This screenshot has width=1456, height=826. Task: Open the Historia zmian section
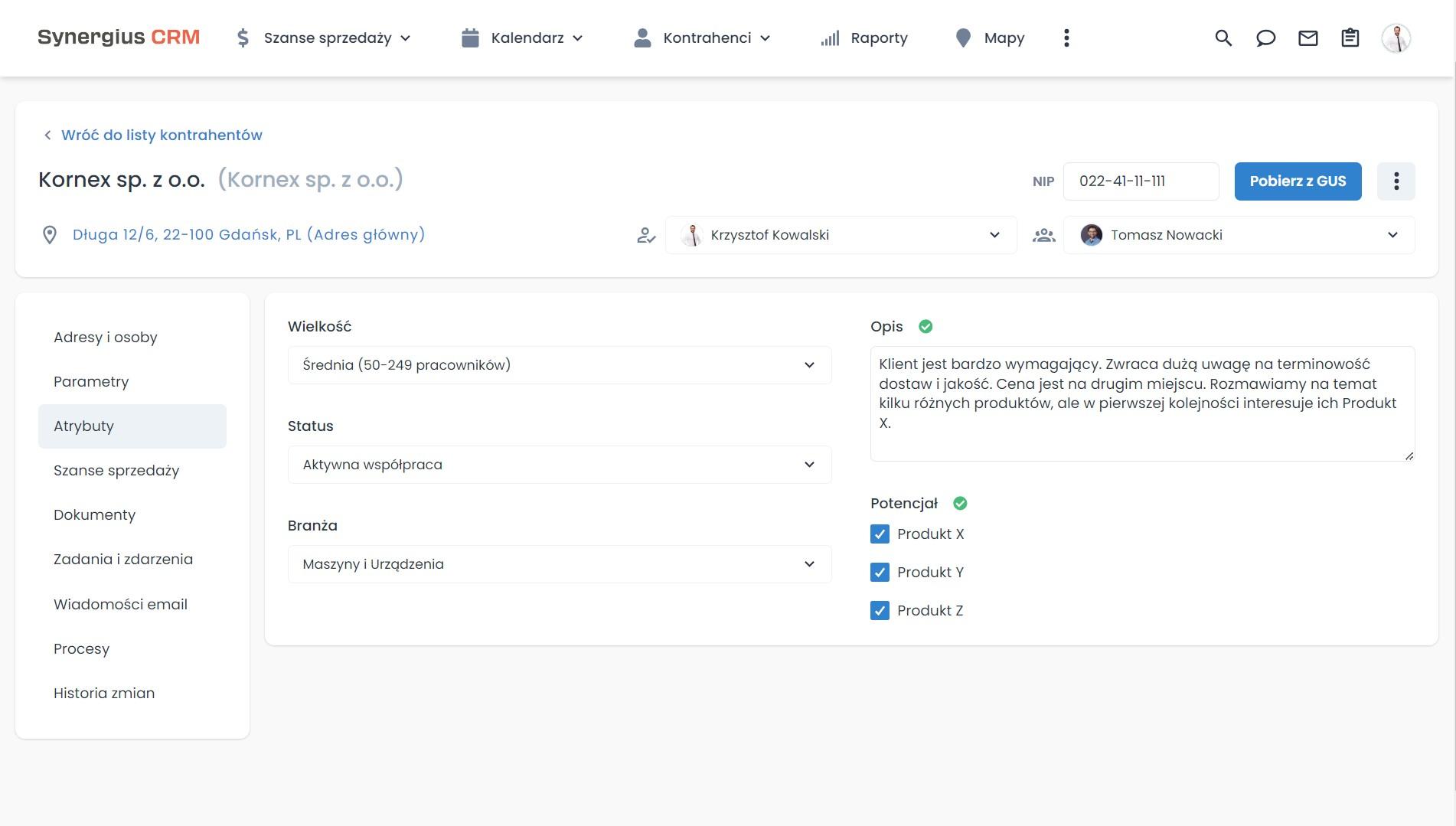click(x=105, y=693)
